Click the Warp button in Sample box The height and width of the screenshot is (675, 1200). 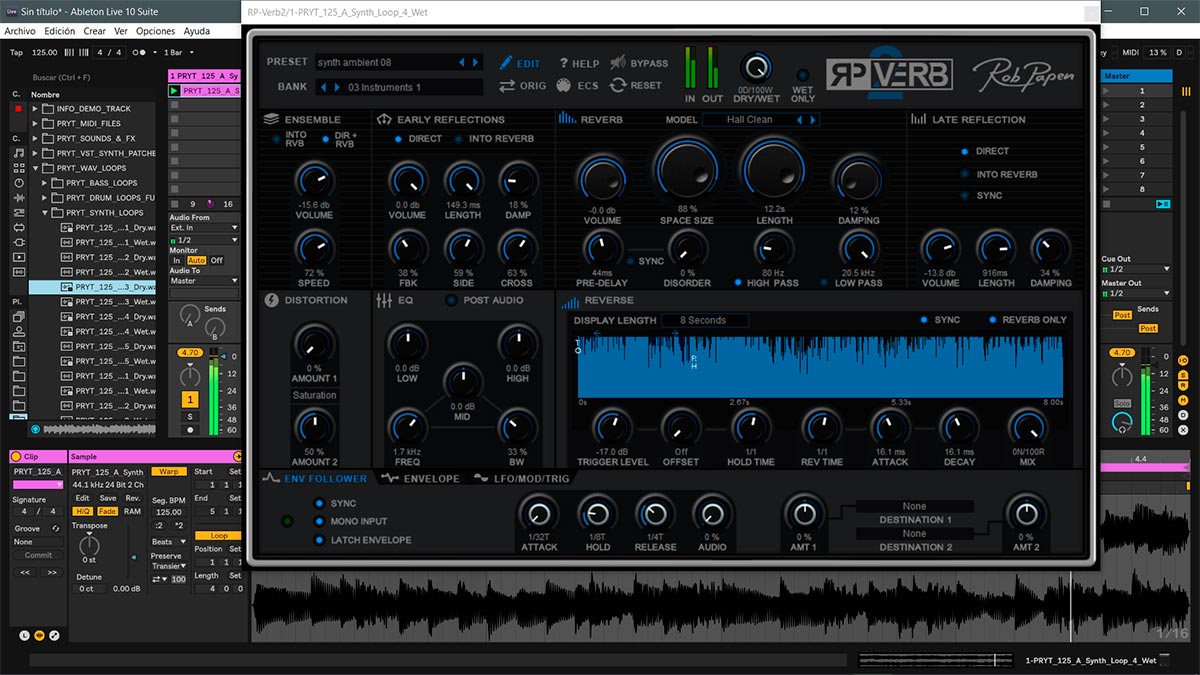click(x=169, y=471)
